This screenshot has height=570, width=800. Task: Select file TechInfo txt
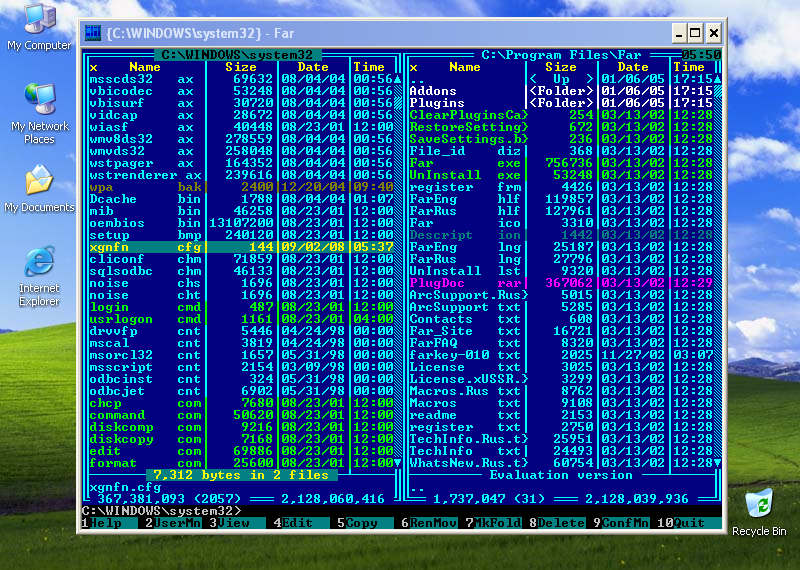click(561, 451)
